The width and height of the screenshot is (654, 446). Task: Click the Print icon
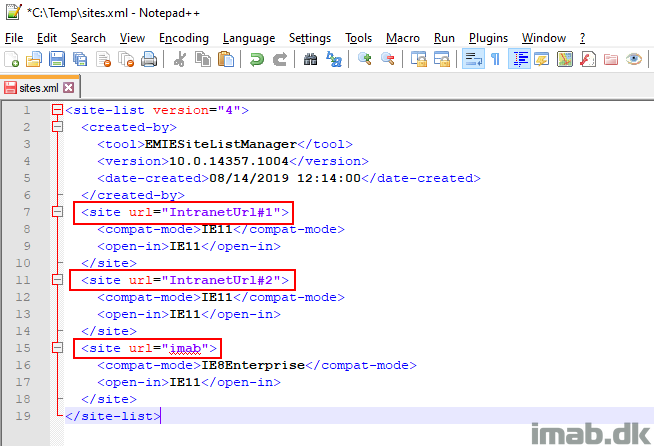pyautogui.click(x=148, y=59)
